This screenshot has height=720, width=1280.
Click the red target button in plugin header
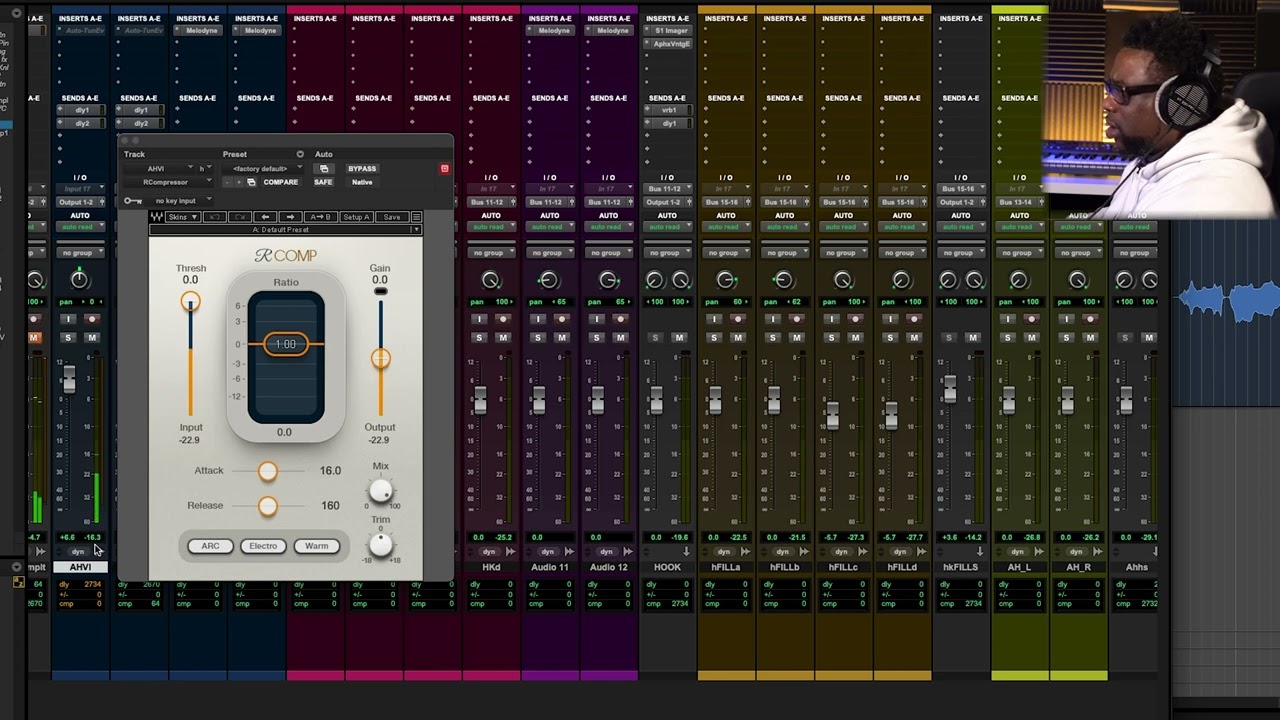click(x=445, y=168)
